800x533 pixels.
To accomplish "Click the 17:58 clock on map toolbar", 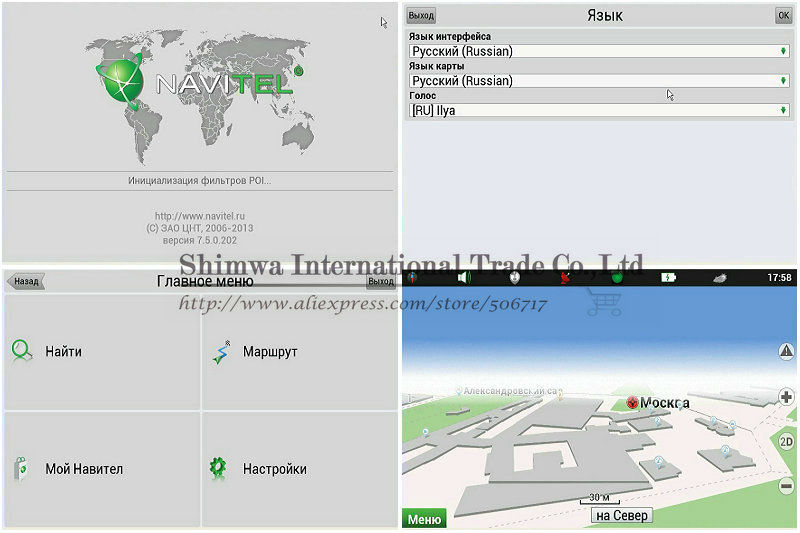I will pyautogui.click(x=779, y=277).
